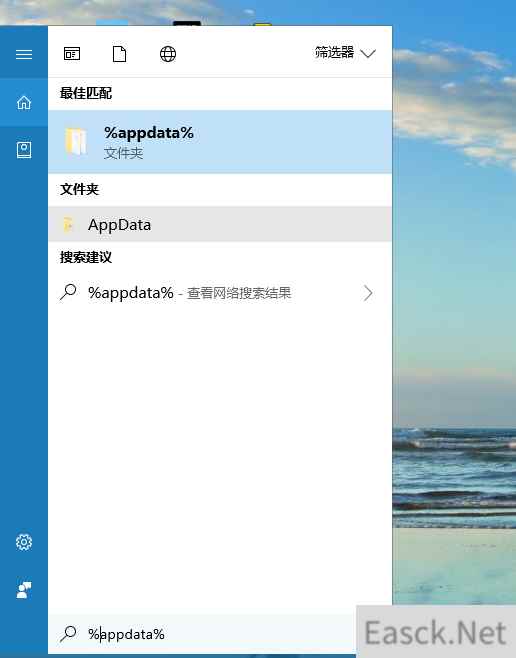This screenshot has width=516, height=658.
Task: Open %appdata% 查看网络搜索结果 suggestion
Action: 220,293
